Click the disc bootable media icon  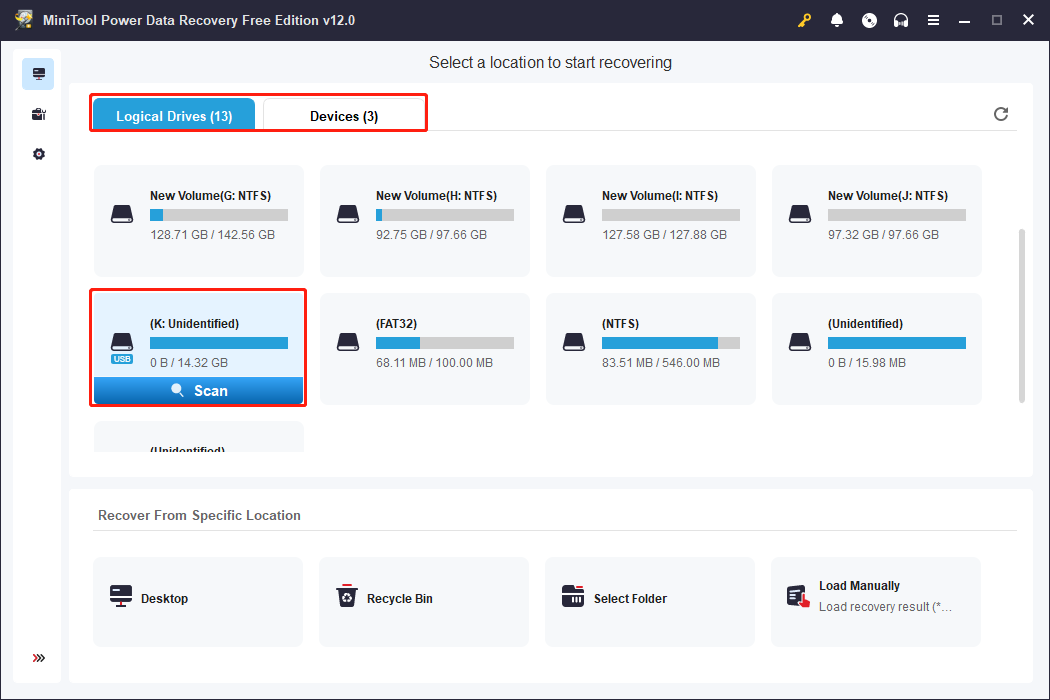point(869,20)
